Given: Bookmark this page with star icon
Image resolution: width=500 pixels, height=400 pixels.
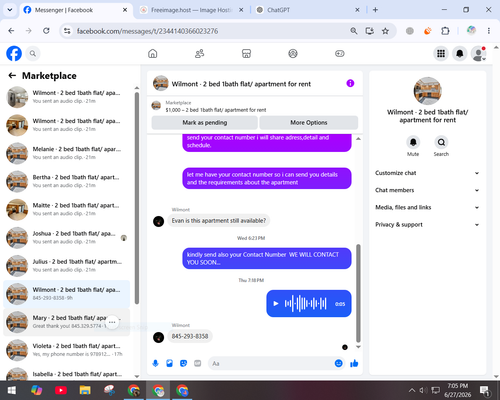Looking at the screenshot, I should (385, 31).
